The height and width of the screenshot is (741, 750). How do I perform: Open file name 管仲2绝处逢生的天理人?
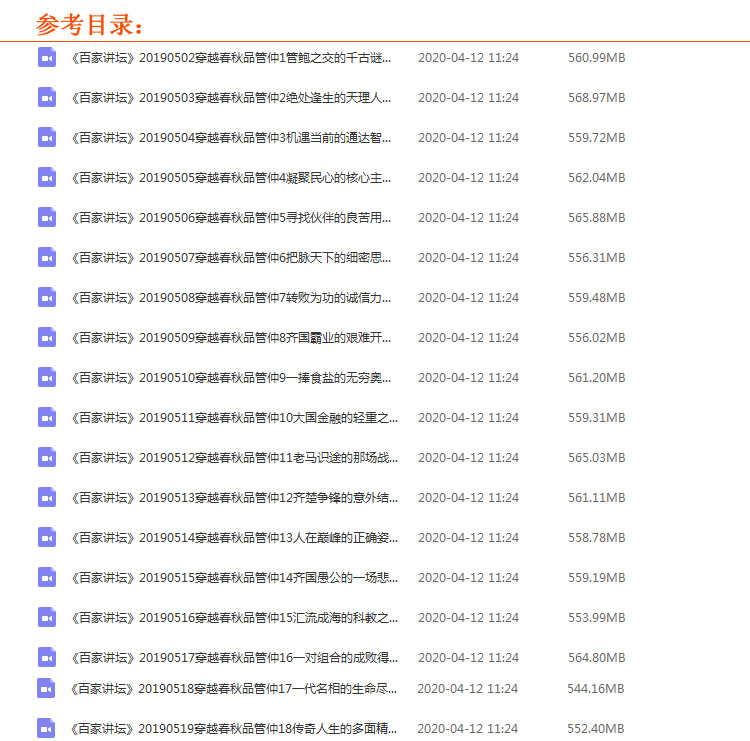click(x=231, y=98)
